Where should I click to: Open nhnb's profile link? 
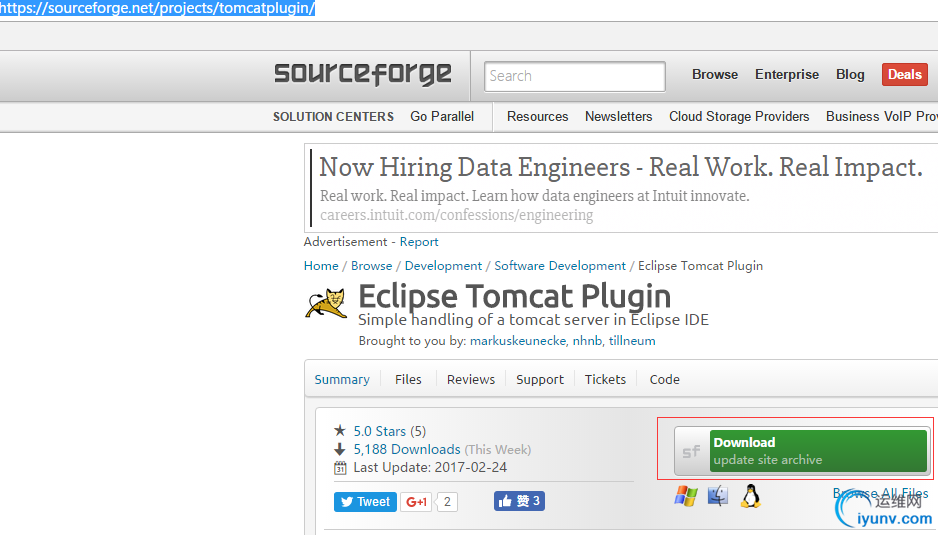(587, 341)
